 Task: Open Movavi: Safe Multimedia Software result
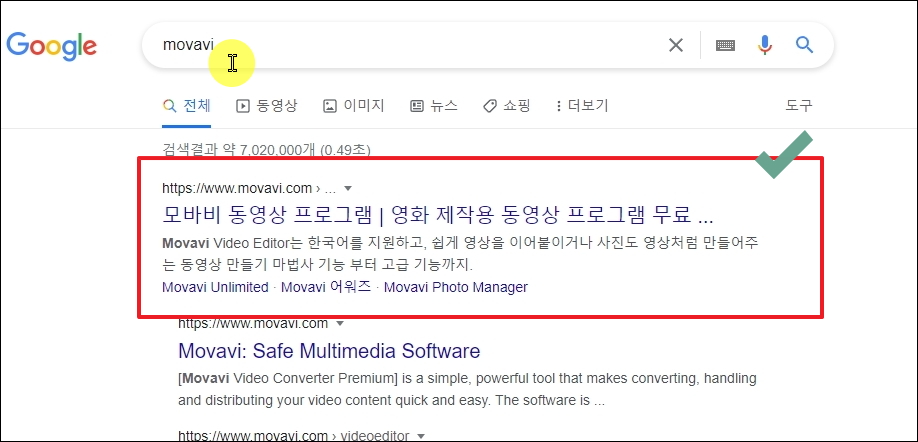click(329, 351)
